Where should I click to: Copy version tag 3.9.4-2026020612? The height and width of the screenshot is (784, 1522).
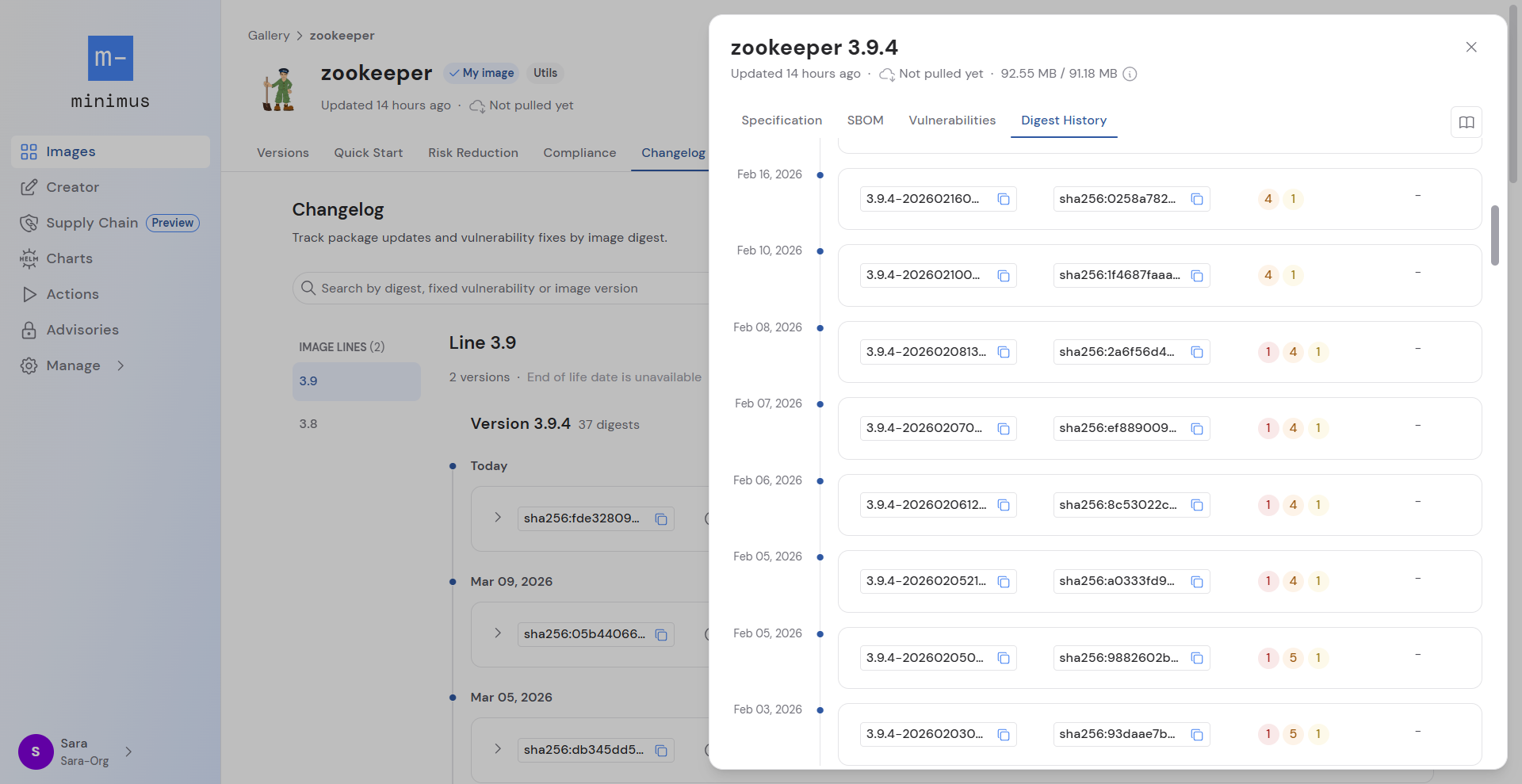tap(1004, 505)
